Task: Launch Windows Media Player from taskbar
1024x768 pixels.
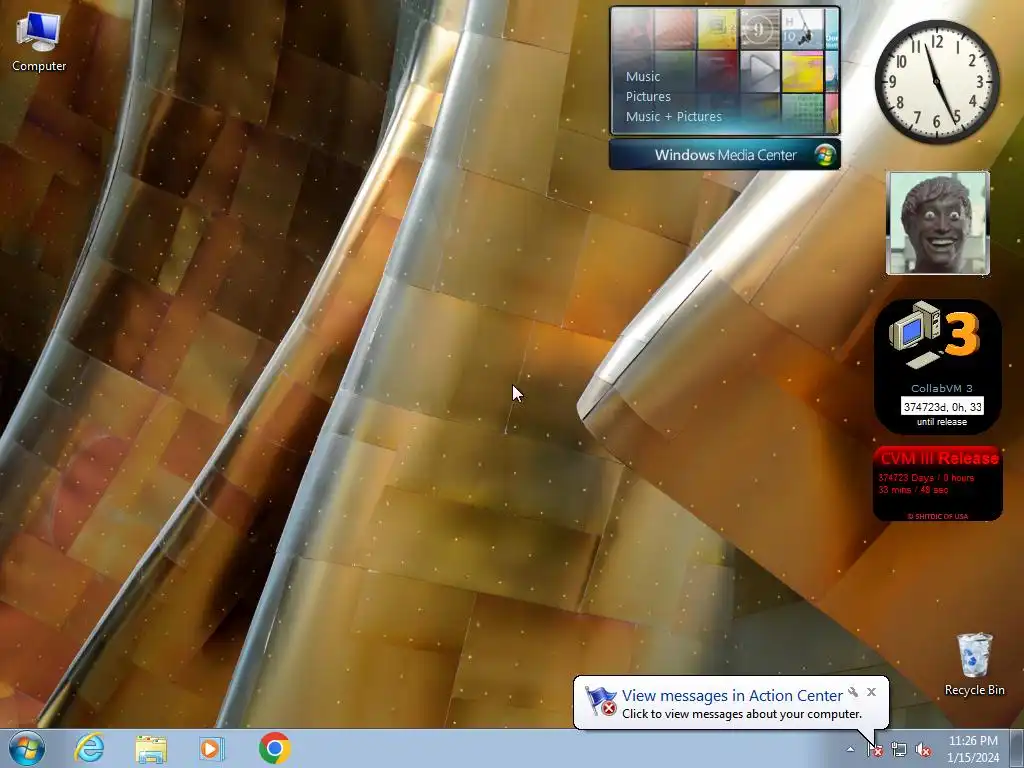Action: (x=211, y=748)
